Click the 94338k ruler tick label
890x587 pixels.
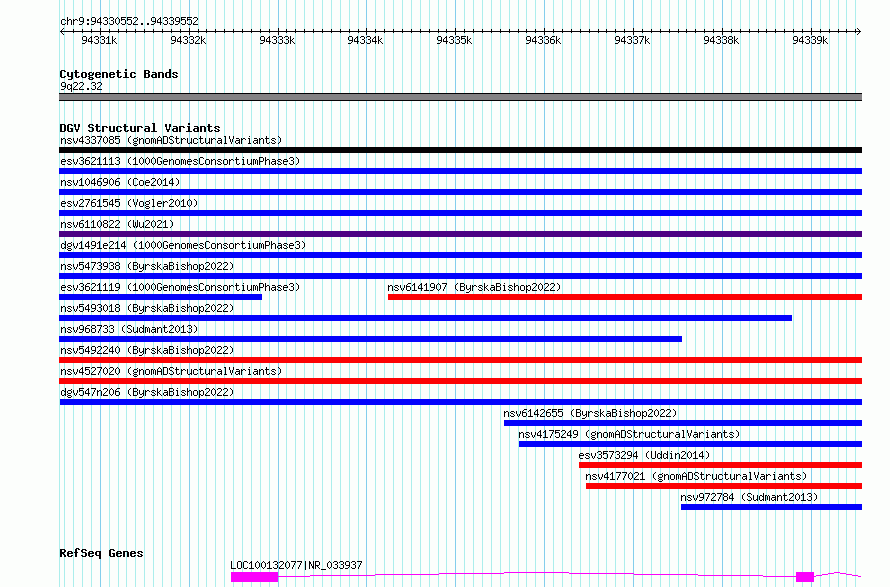pos(721,40)
